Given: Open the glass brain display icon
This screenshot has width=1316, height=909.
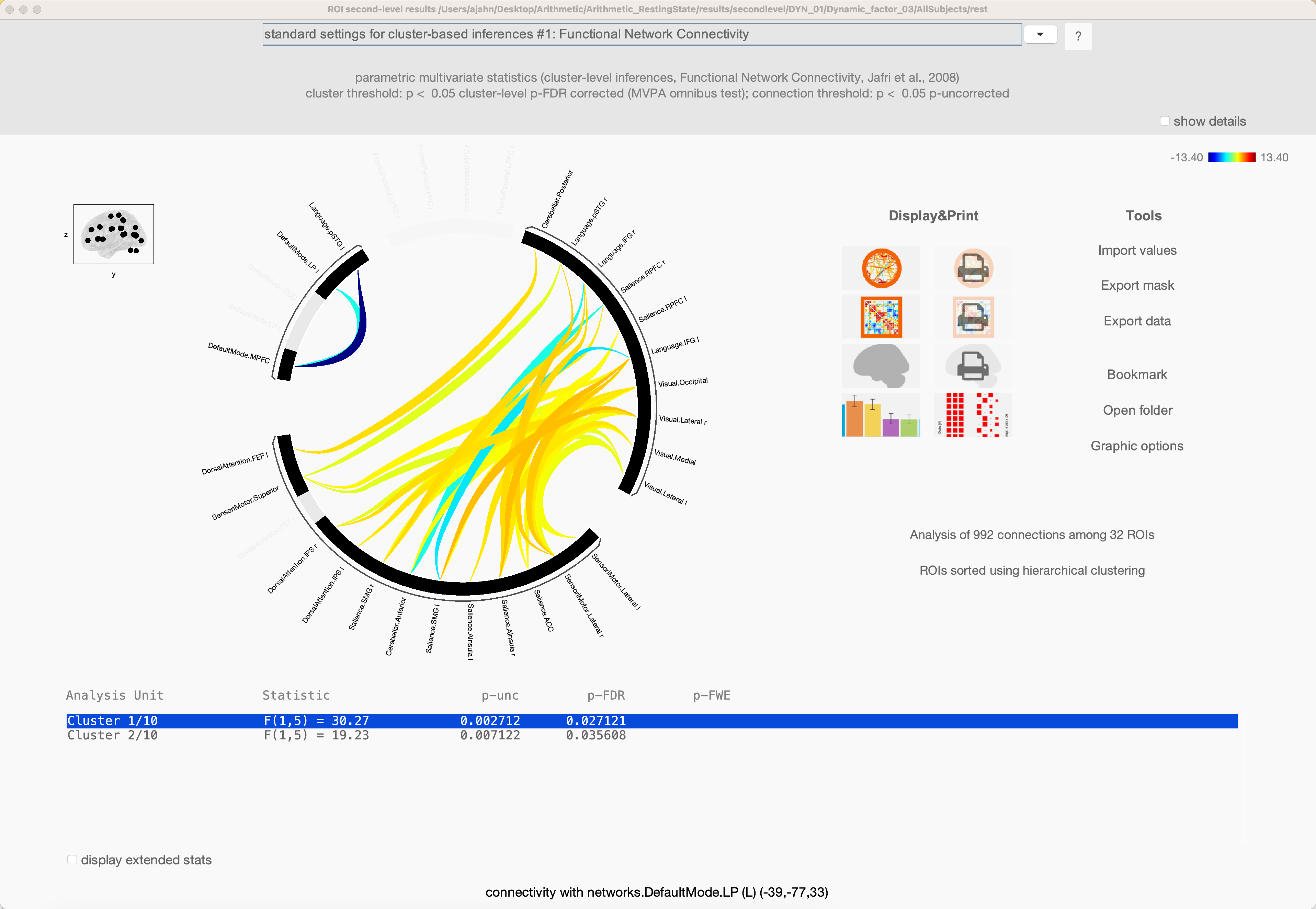Looking at the screenshot, I should click(881, 366).
